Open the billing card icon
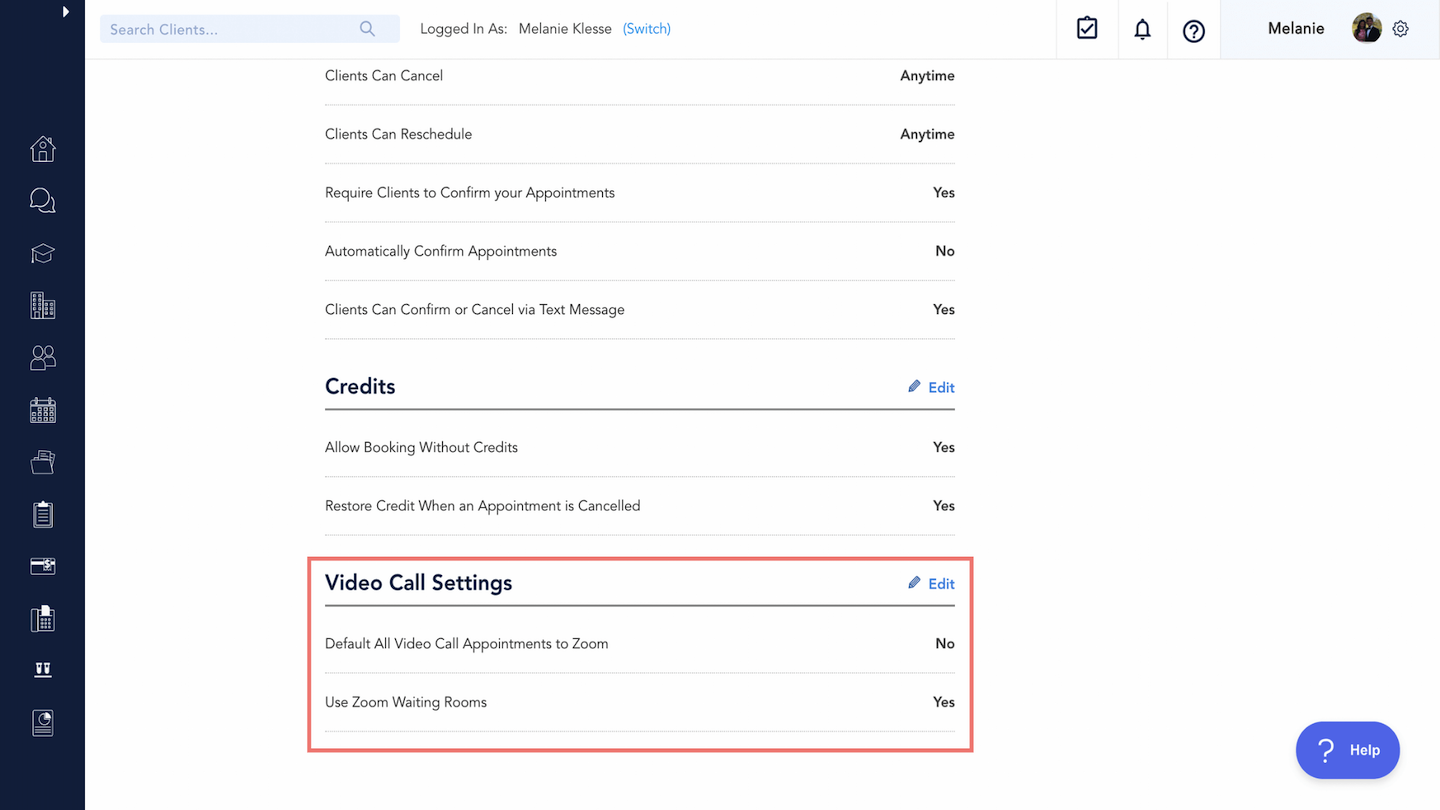 coord(42,567)
